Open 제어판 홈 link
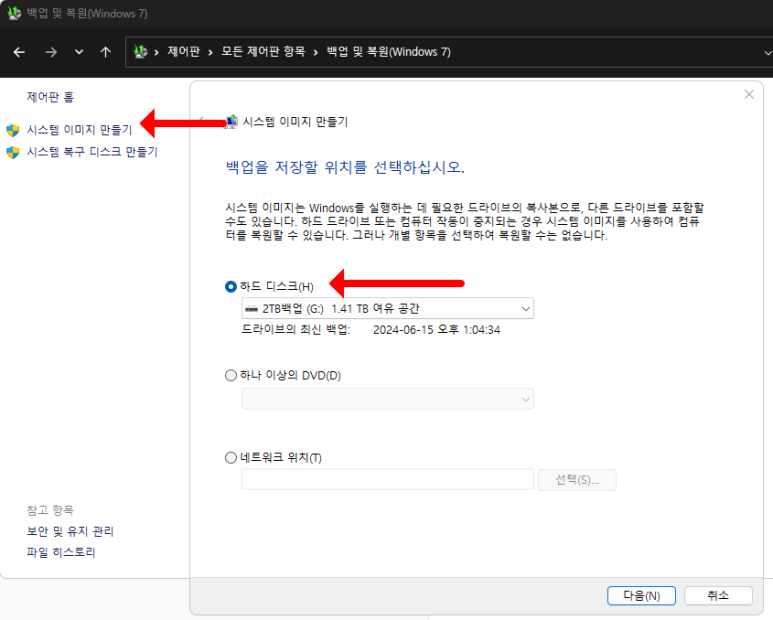 (50, 97)
